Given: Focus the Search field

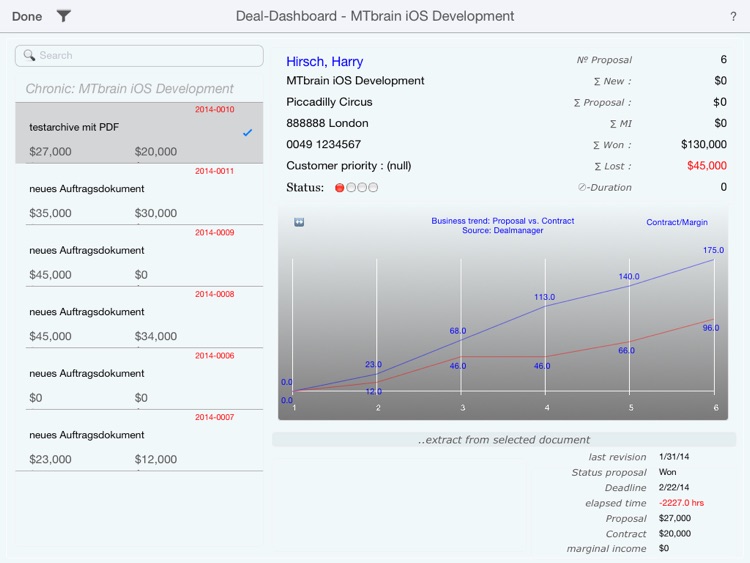Looking at the screenshot, I should pyautogui.click(x=139, y=55).
